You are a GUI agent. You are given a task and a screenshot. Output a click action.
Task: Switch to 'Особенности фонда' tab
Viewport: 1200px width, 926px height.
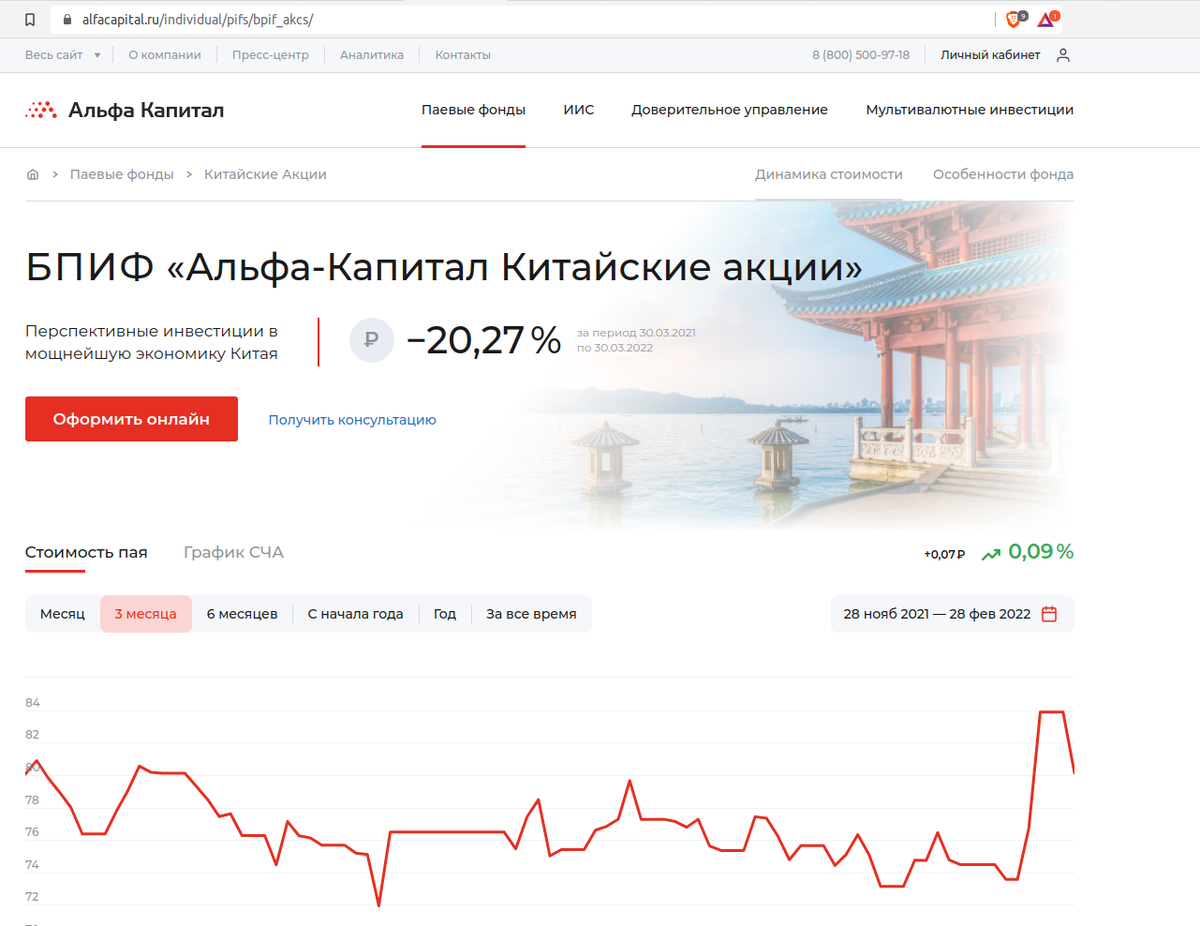(x=1003, y=174)
